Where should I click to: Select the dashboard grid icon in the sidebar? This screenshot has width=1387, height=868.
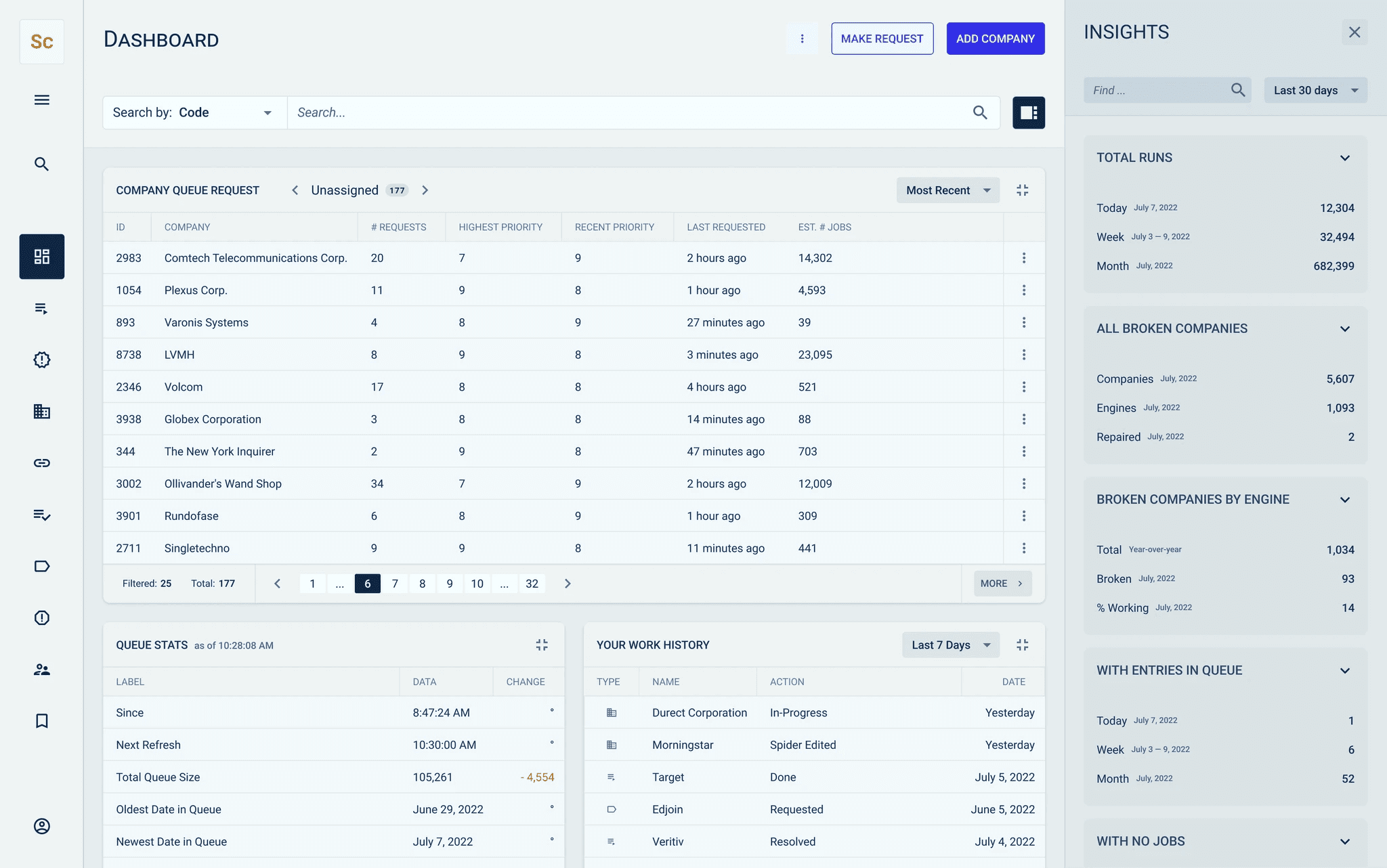tap(42, 257)
